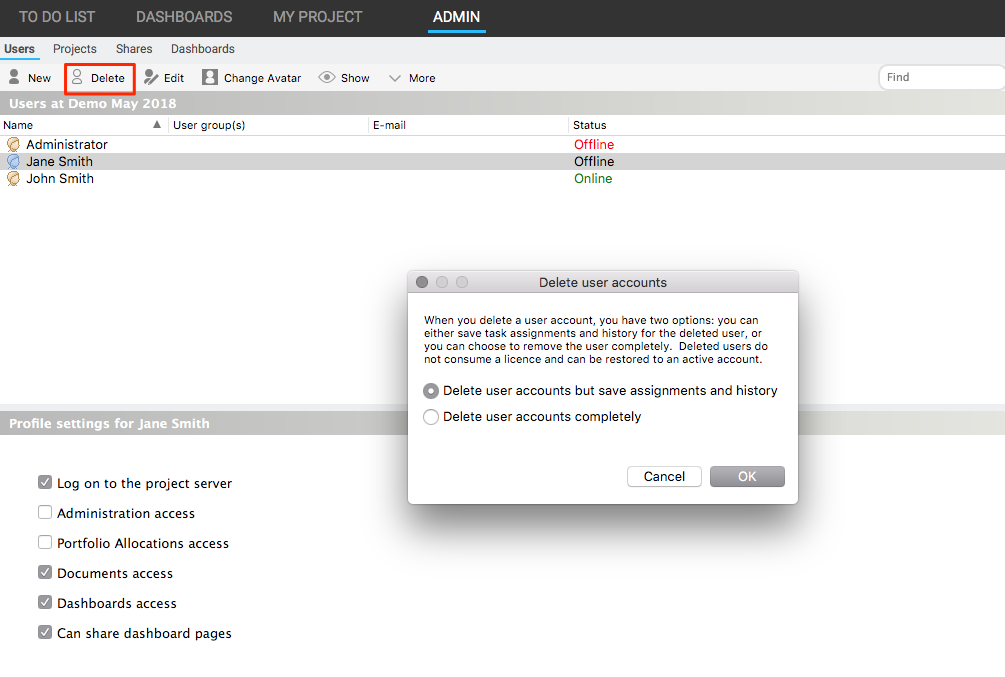Switch to the Projects tab
1005x677 pixels.
75,49
